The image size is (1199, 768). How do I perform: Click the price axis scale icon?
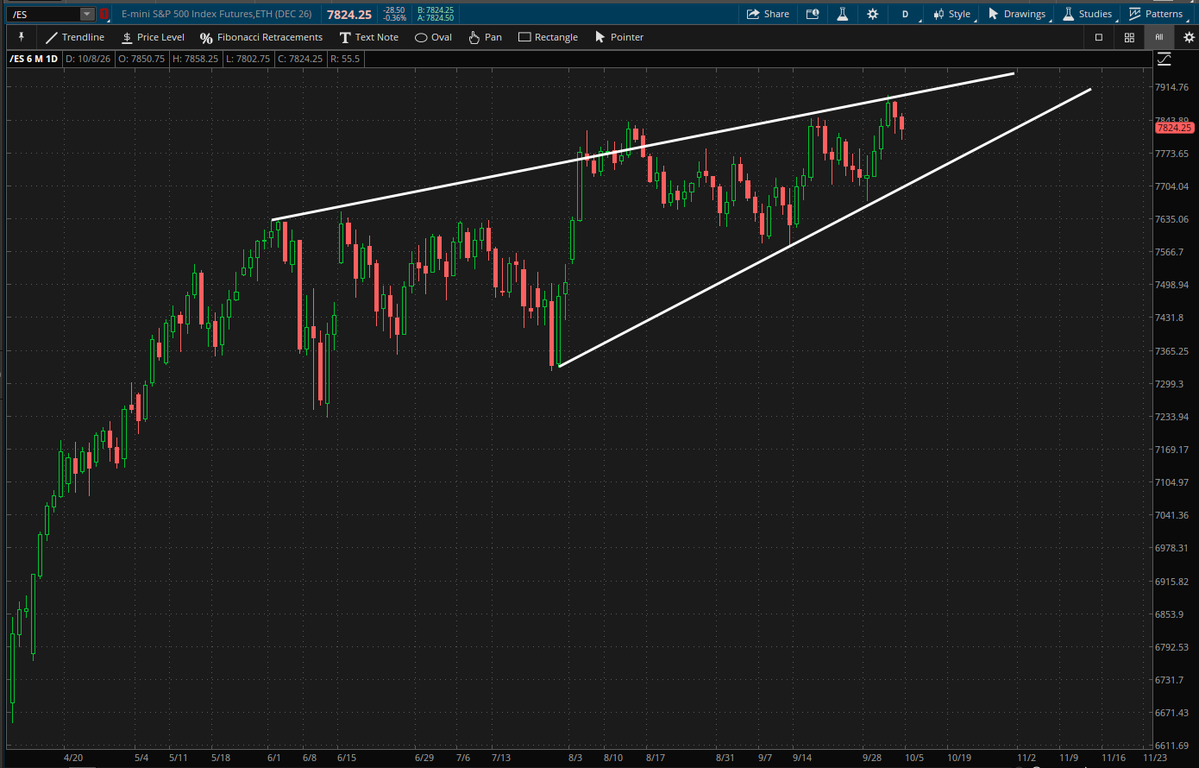click(1164, 59)
